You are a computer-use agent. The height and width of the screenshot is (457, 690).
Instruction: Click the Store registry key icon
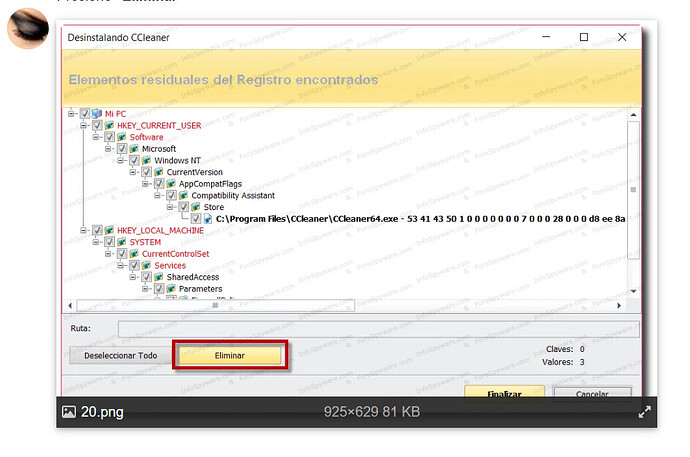[195, 207]
